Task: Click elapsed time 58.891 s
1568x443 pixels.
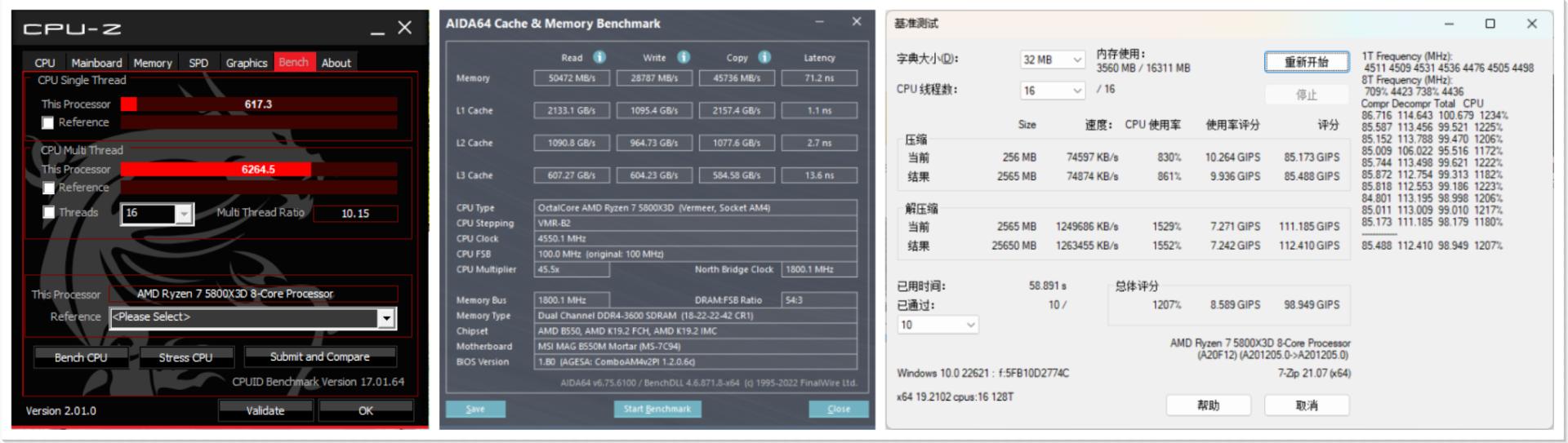Action: (1048, 286)
